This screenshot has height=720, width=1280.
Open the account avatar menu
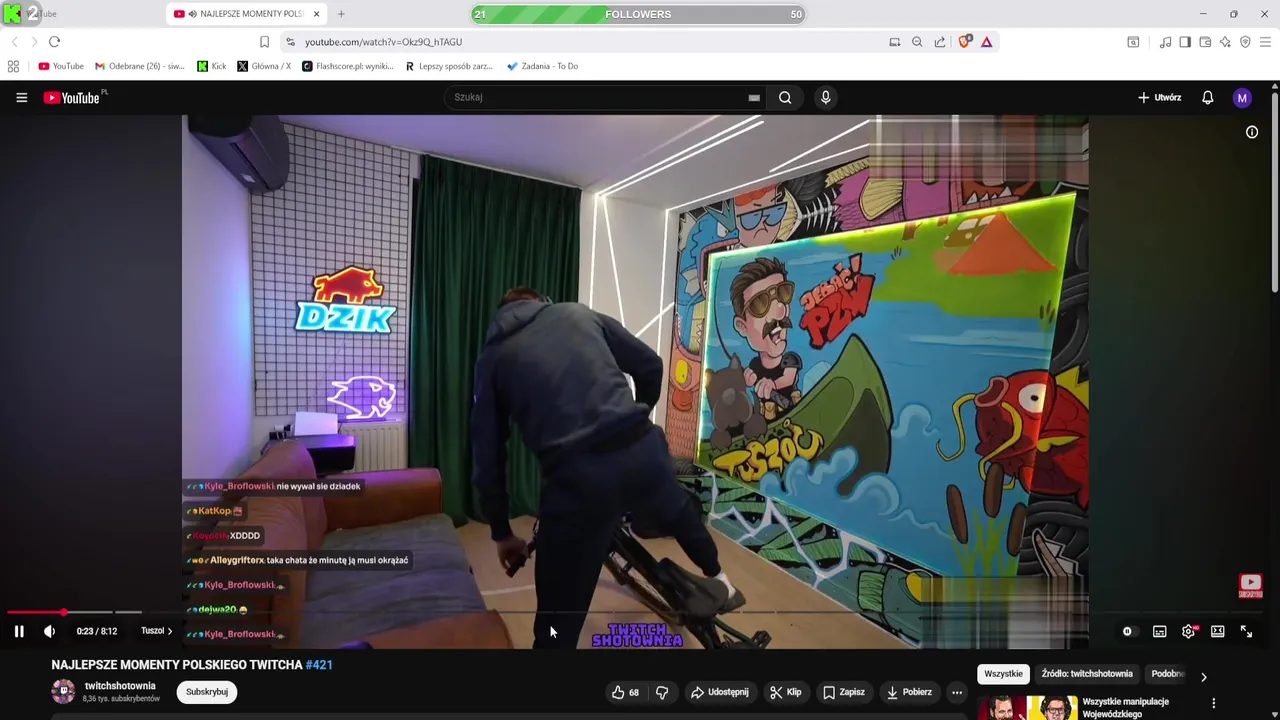pyautogui.click(x=1242, y=98)
